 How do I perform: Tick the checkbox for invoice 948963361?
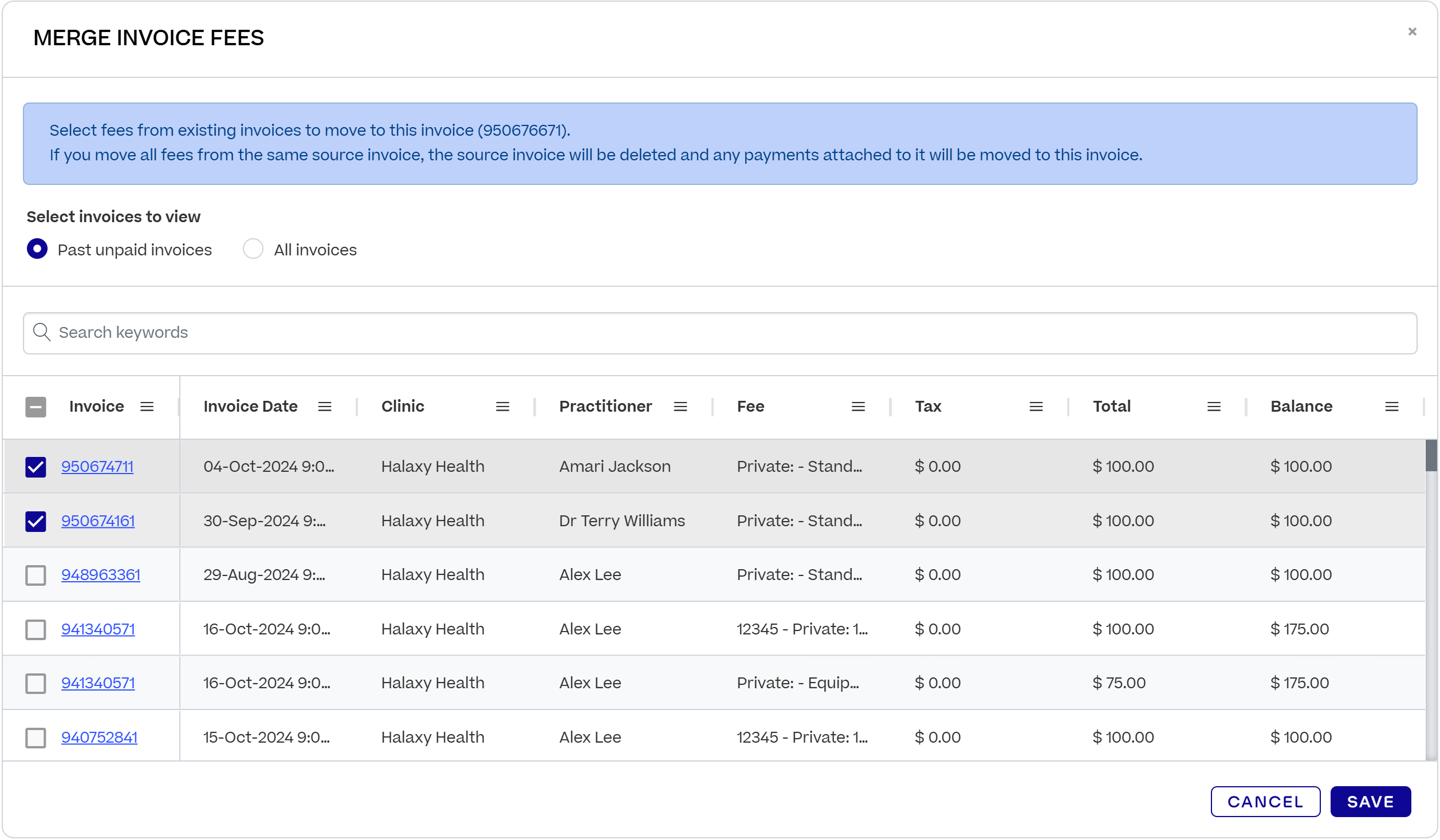[x=36, y=575]
